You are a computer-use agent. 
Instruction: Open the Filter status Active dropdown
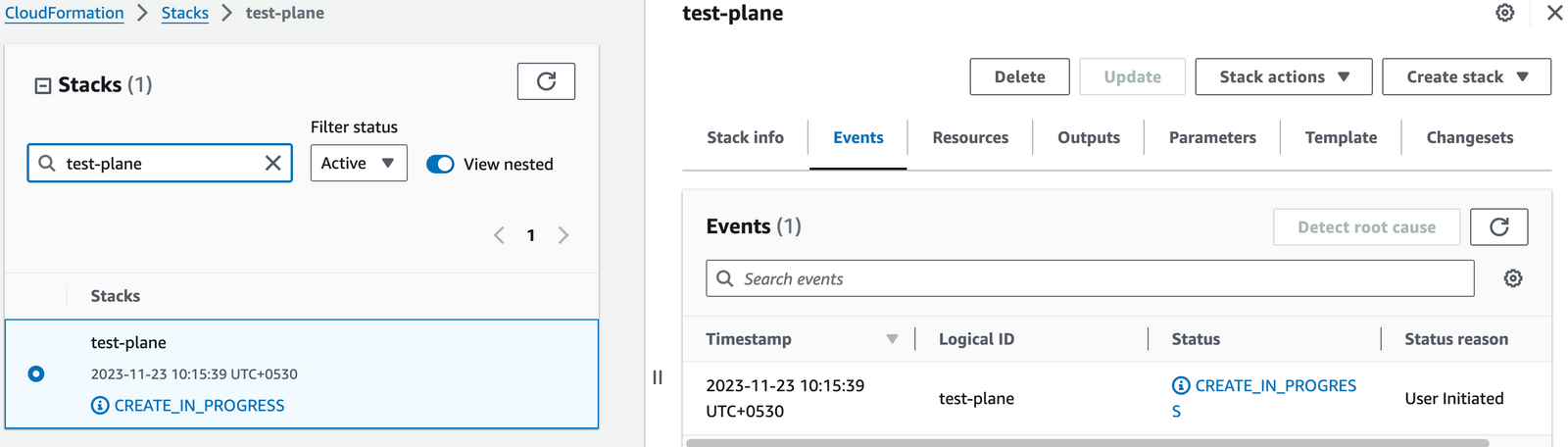point(359,164)
